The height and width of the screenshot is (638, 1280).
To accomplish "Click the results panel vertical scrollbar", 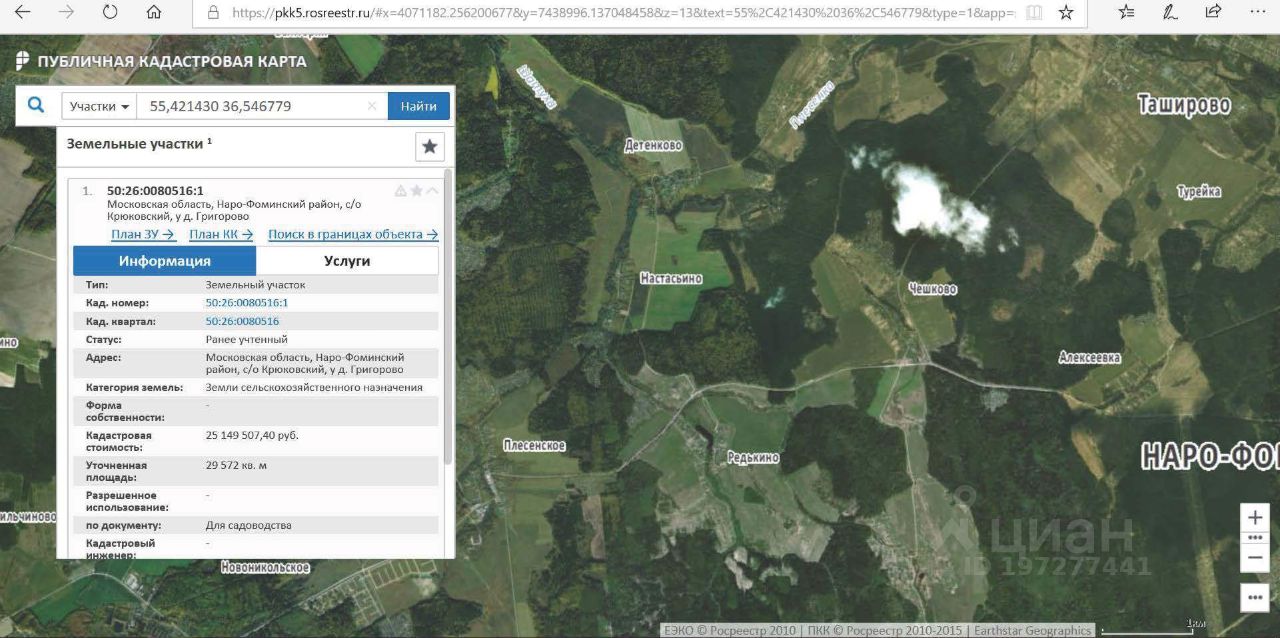I will tap(448, 316).
